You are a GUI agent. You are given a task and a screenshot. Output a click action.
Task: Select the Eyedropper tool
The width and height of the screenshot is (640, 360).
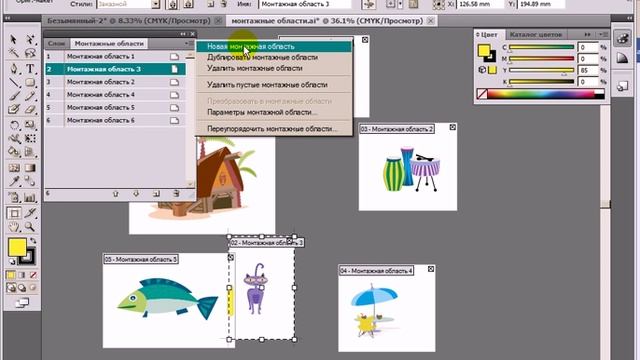pyautogui.click(x=13, y=181)
